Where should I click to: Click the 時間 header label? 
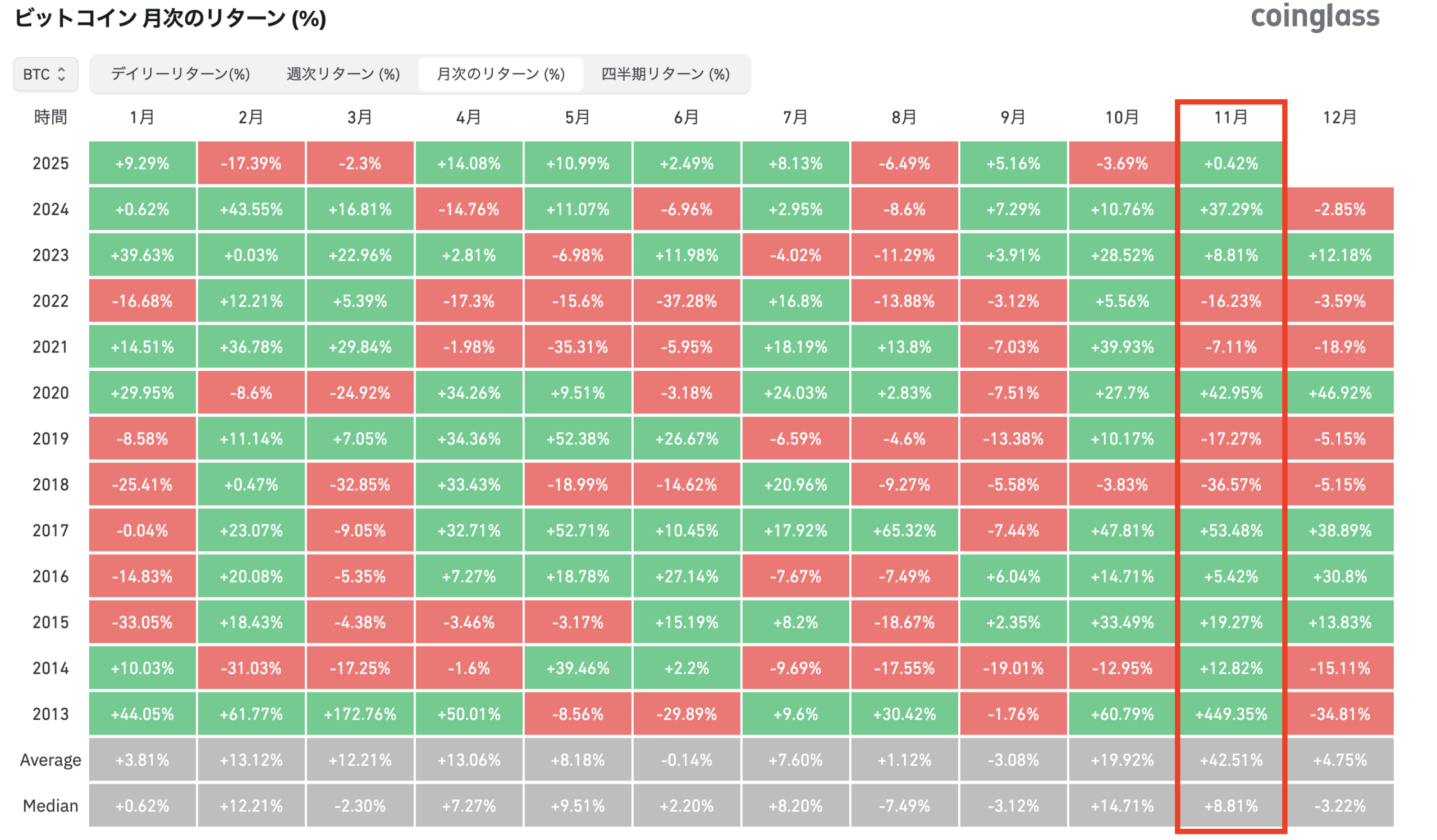tap(50, 117)
